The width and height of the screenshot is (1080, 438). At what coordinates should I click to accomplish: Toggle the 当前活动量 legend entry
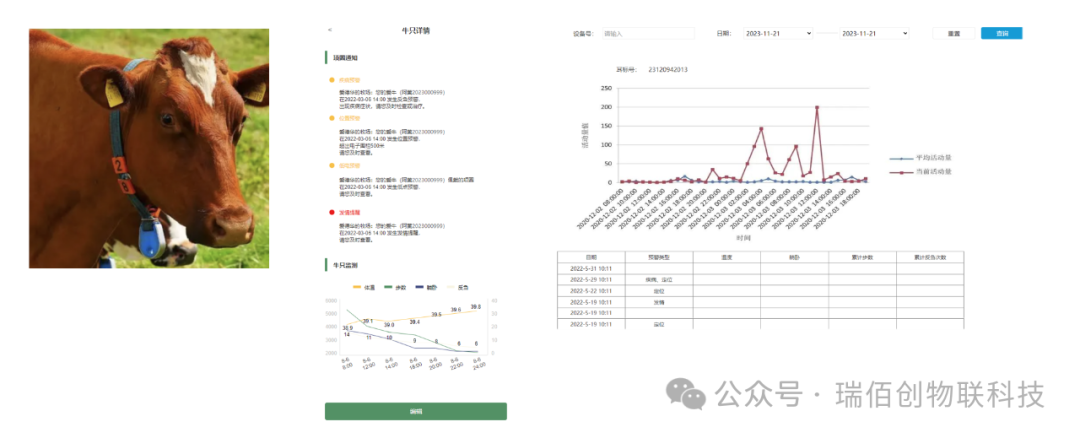point(919,172)
